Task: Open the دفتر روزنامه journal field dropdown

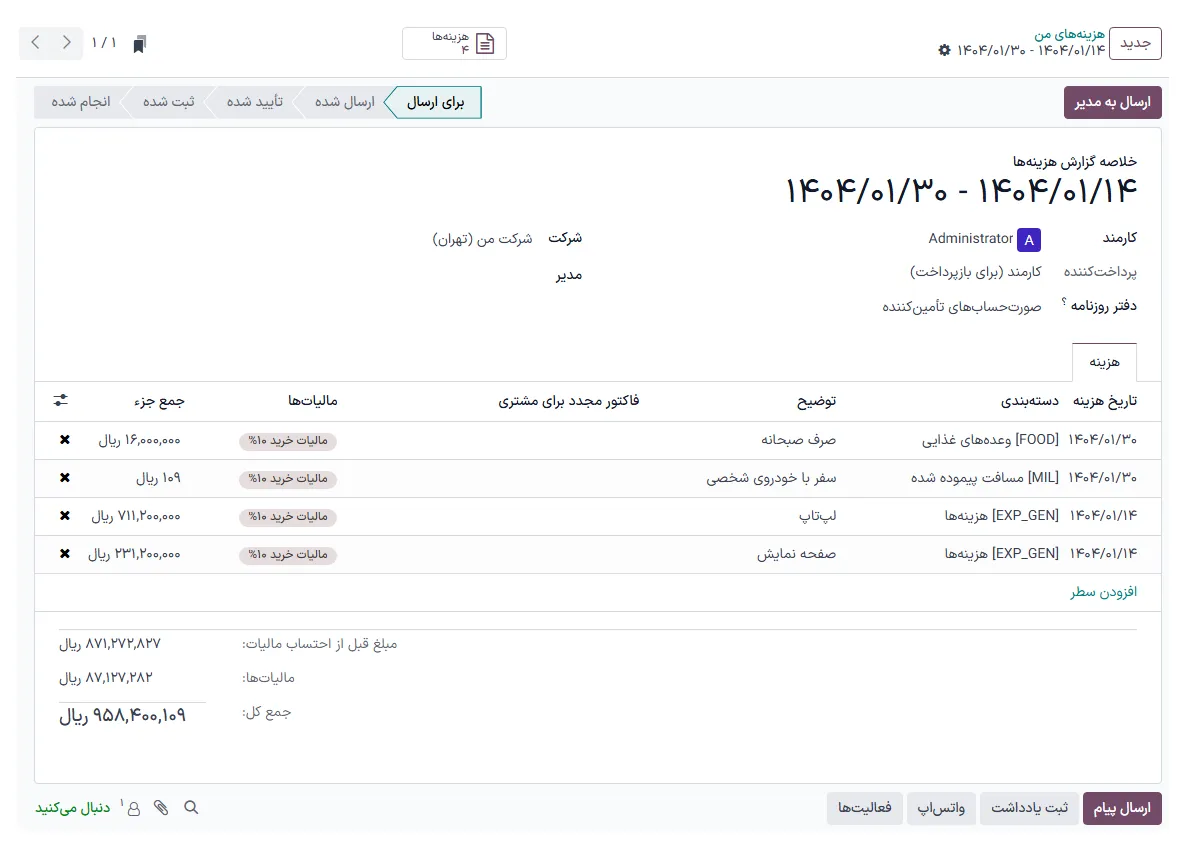Action: (x=961, y=307)
